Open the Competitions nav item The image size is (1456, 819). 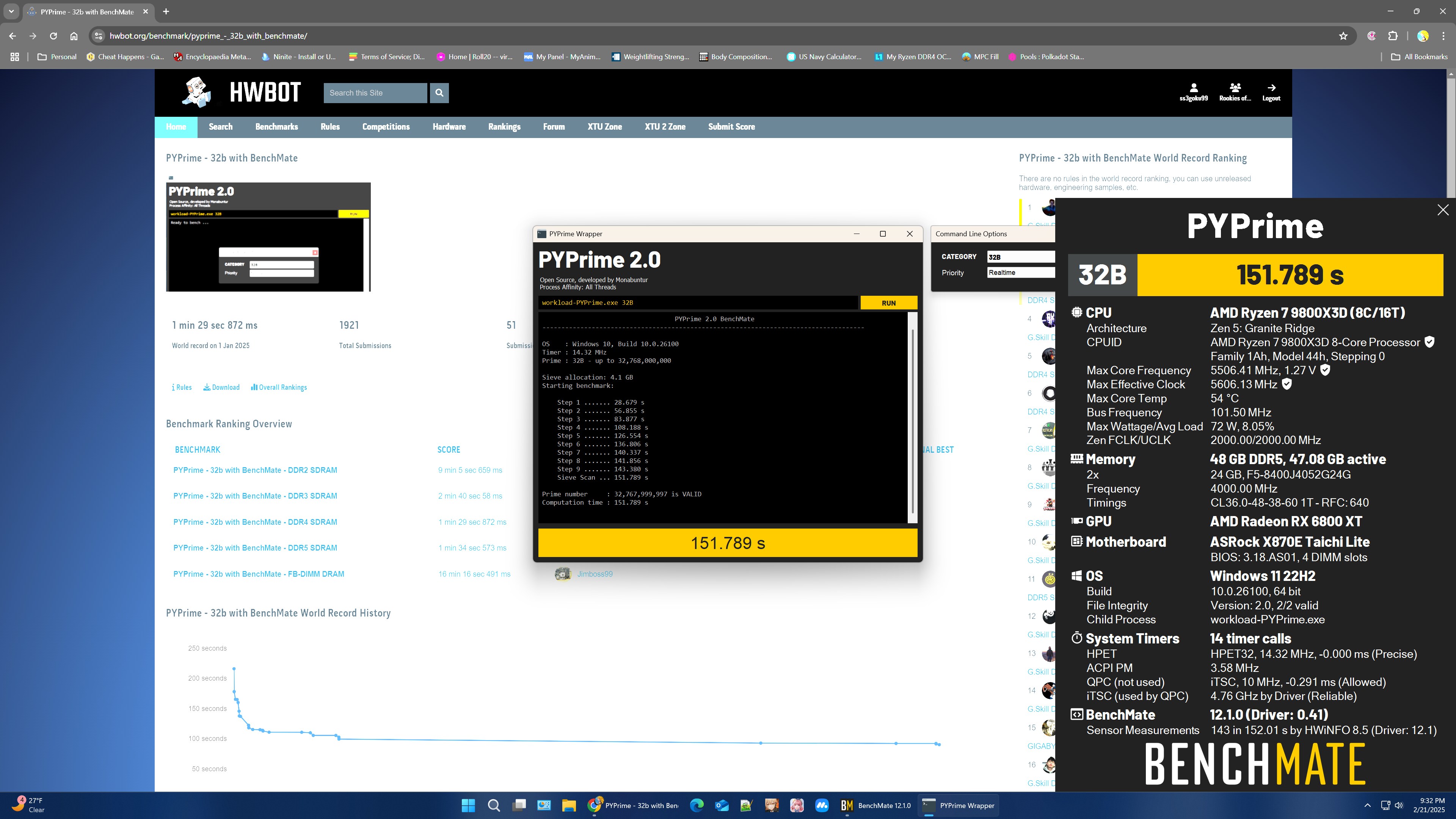point(386,127)
